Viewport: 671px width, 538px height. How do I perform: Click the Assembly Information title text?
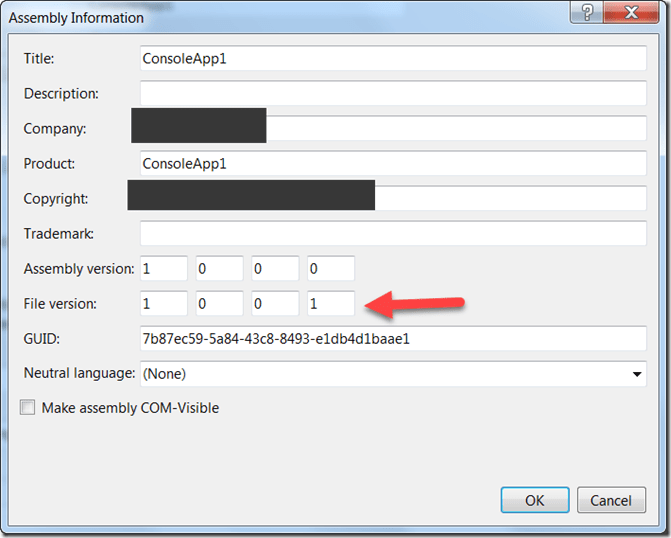[x=76, y=18]
